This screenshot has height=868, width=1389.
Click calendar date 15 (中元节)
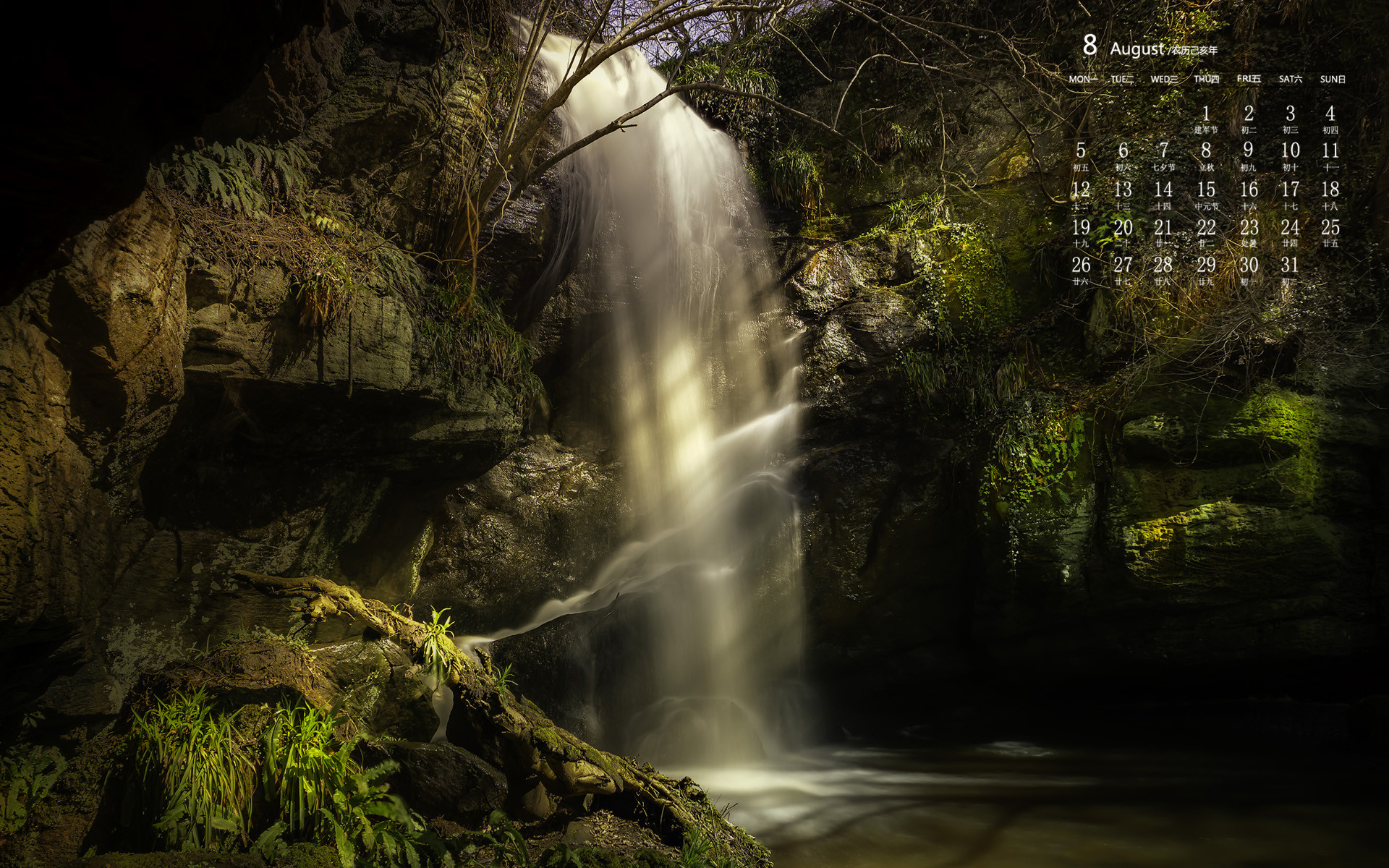[x=1206, y=190]
